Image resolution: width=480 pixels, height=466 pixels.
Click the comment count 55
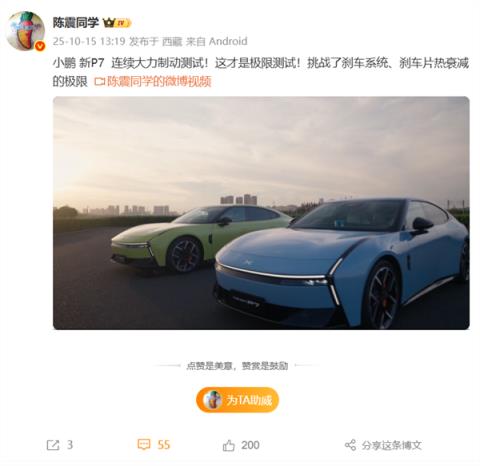tap(164, 445)
